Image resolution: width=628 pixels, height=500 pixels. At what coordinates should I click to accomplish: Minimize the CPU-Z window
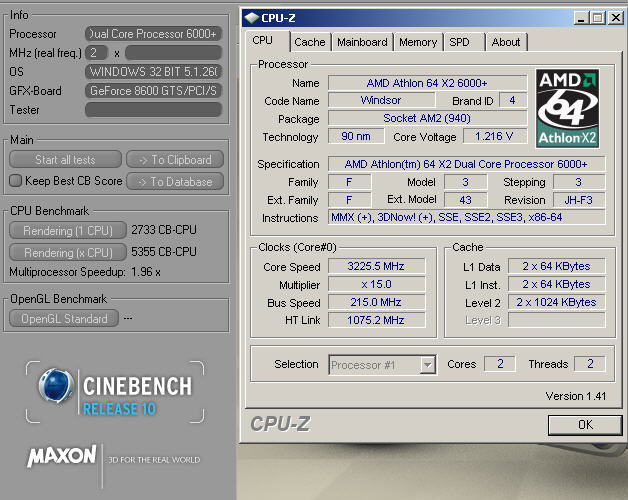coord(582,18)
